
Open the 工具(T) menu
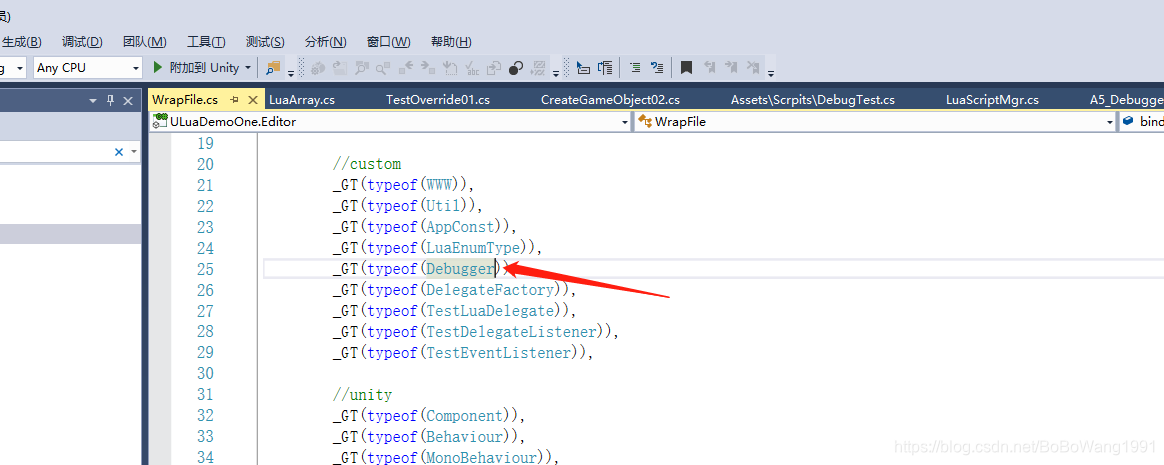tap(206, 42)
